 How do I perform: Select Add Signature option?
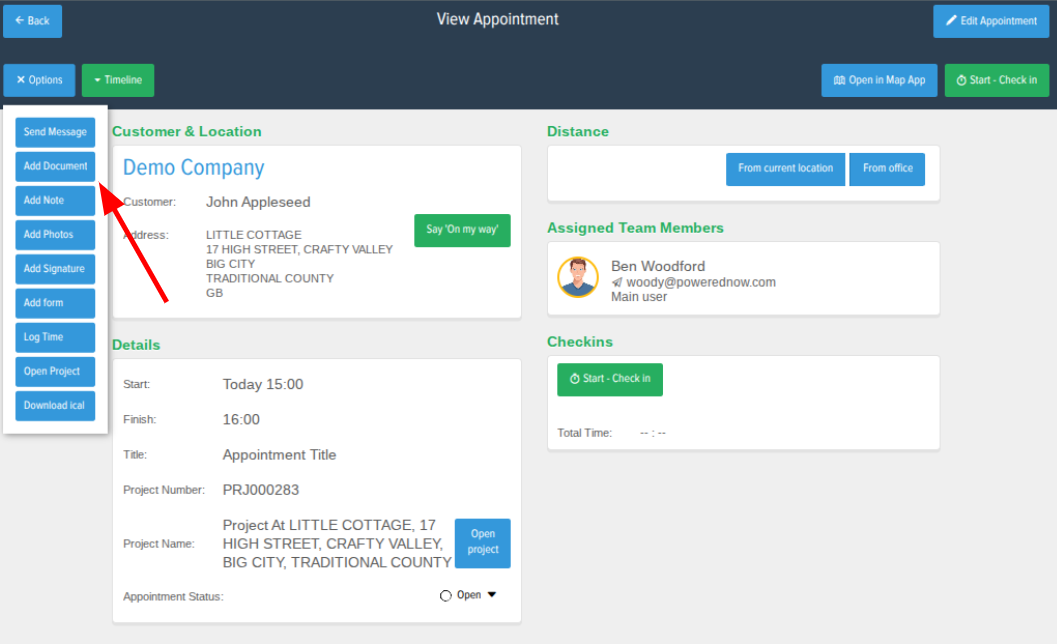coord(55,269)
